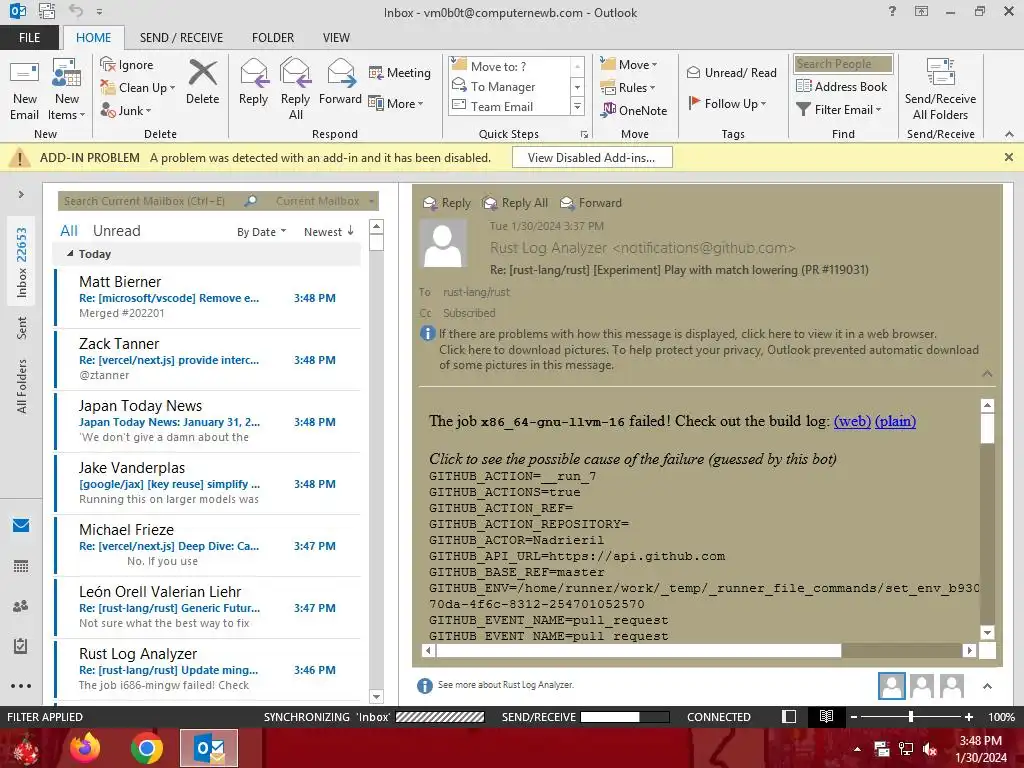This screenshot has height=768, width=1024.
Task: Open Jake Vanderplas's email
Action: [208, 483]
